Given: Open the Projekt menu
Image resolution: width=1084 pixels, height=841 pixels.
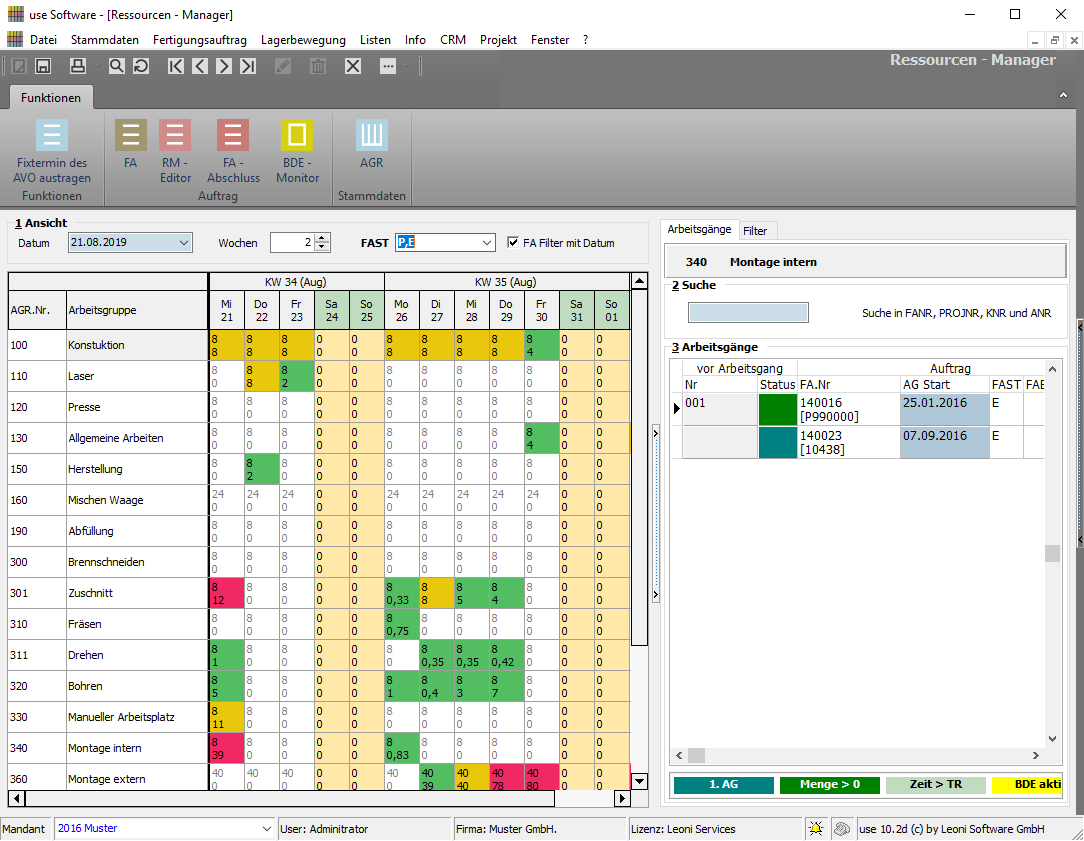Looking at the screenshot, I should point(498,40).
